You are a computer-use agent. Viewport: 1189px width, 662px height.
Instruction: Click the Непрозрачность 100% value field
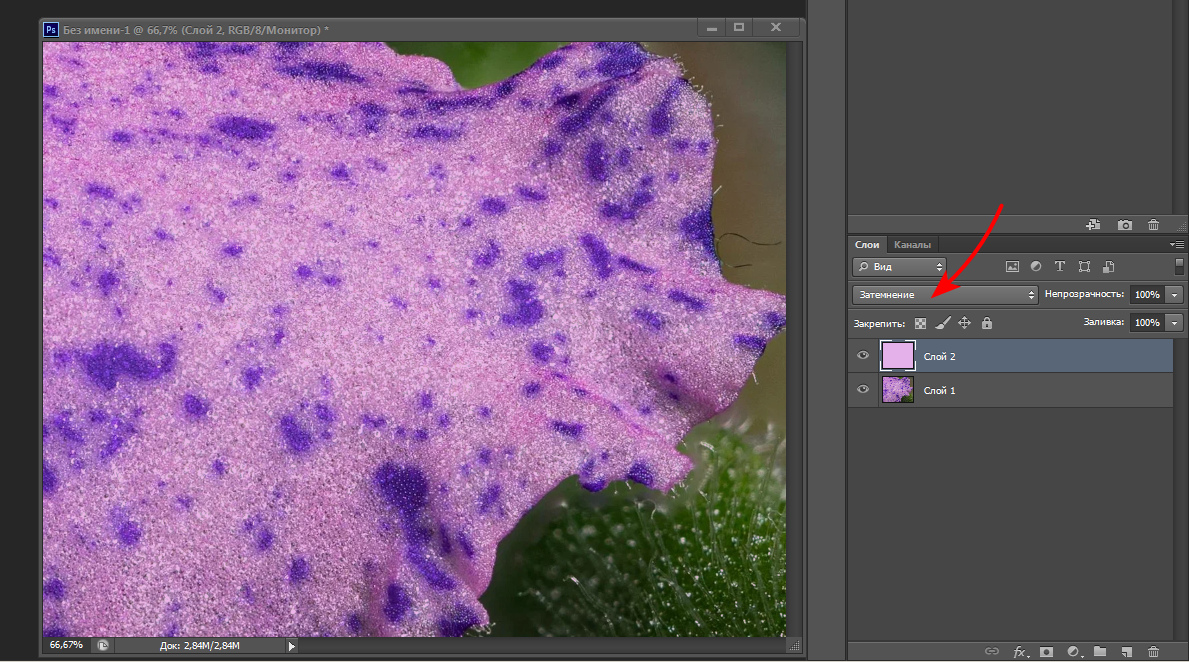(1147, 294)
